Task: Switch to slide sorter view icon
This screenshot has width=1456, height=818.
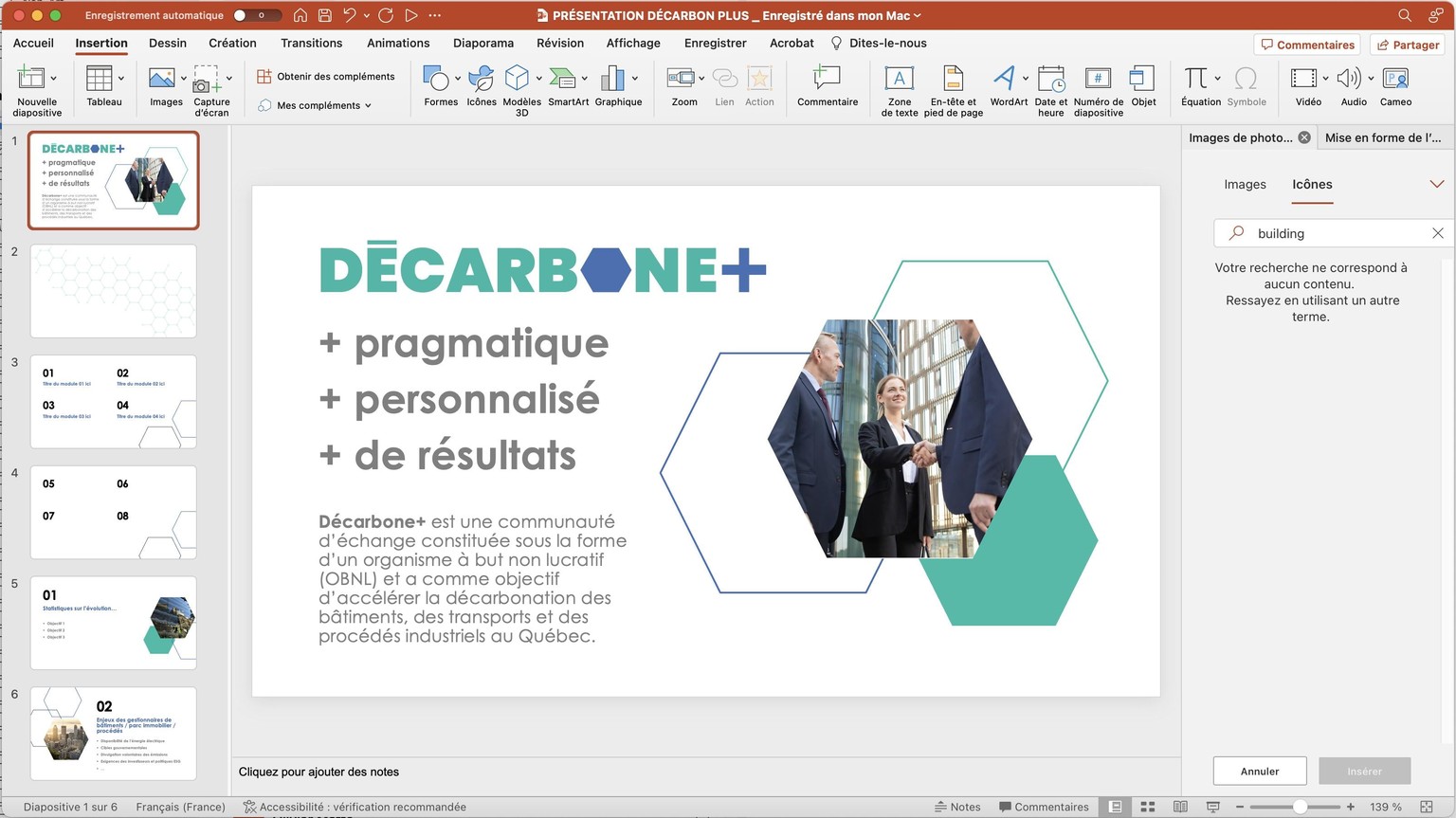Action: click(x=1148, y=807)
